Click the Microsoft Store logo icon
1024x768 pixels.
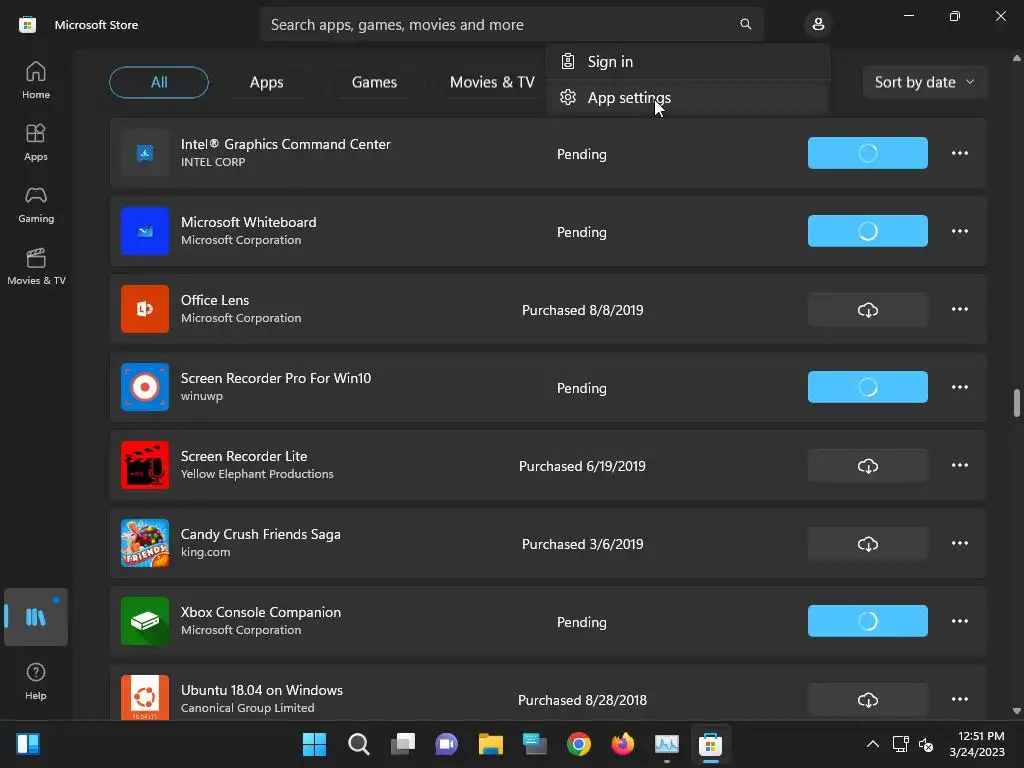click(27, 25)
